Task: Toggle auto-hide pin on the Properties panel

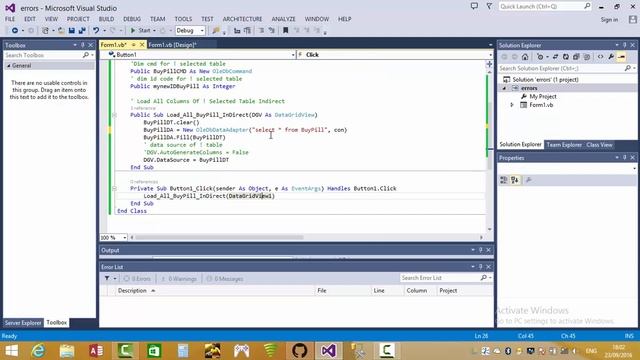Action: (624, 158)
